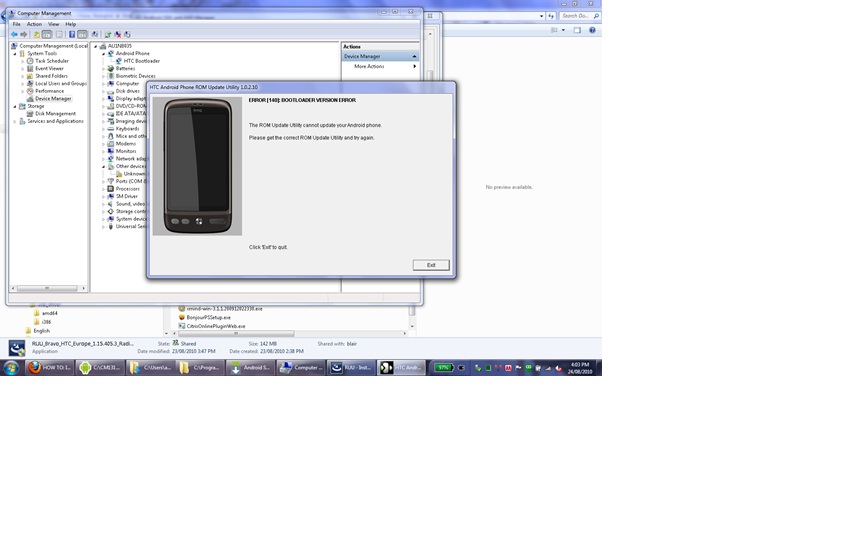Open the Action menu
864x540 pixels.
click(34, 24)
